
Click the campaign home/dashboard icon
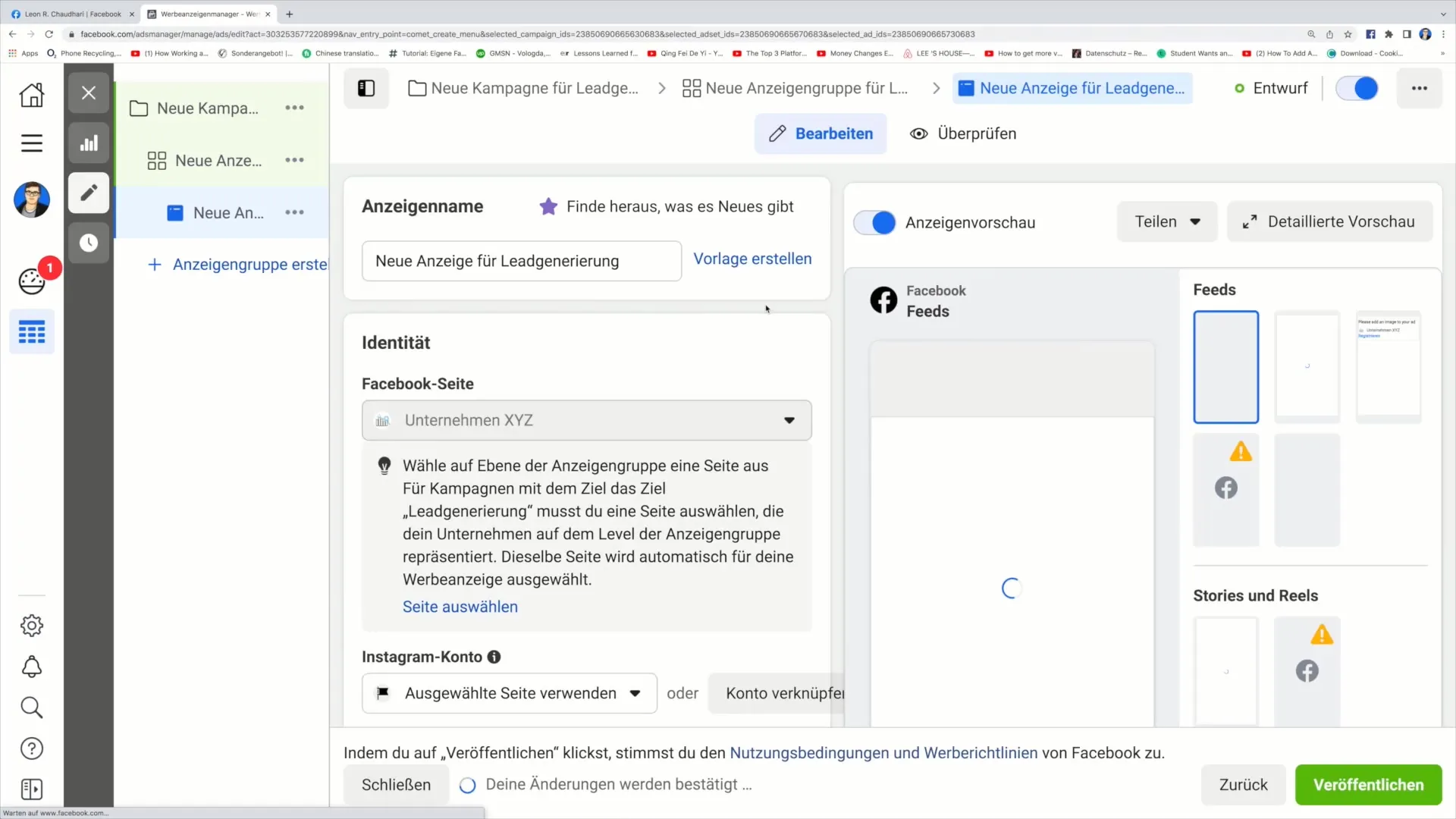coord(32,94)
